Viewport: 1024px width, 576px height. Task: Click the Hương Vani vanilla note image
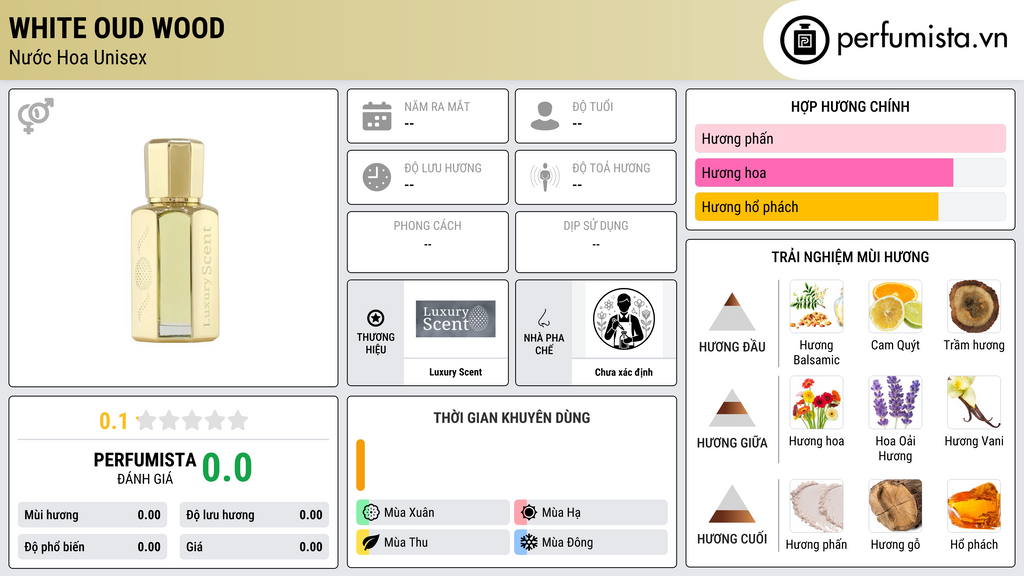[x=974, y=402]
